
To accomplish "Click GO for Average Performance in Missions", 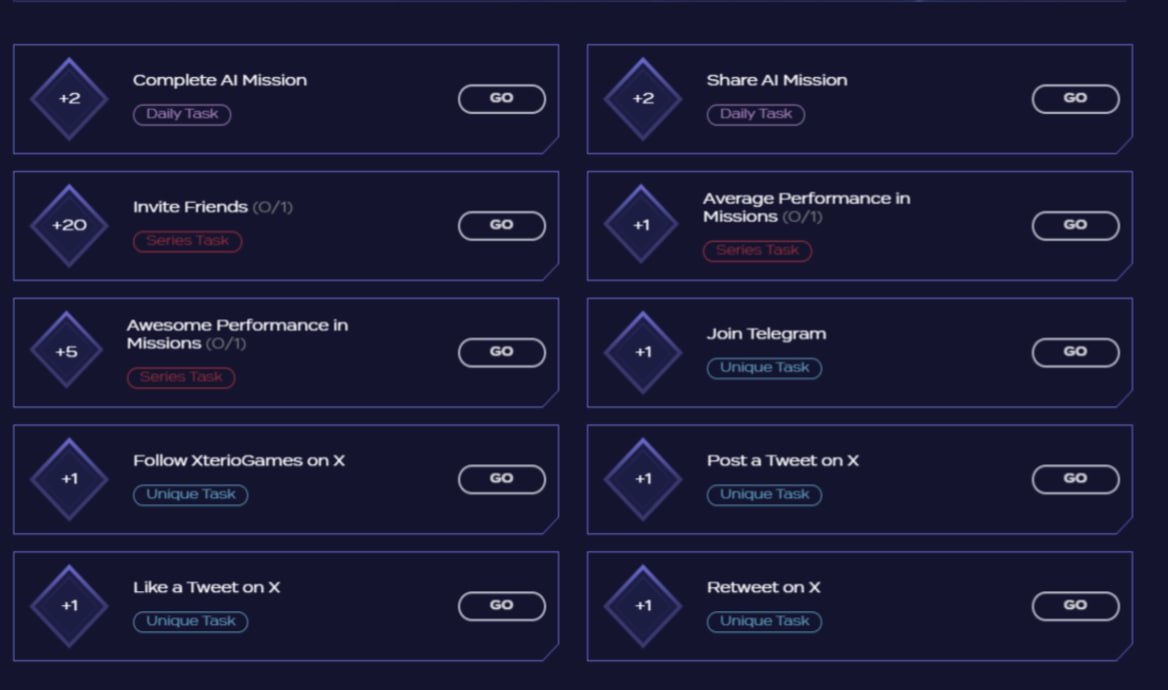I will [1075, 225].
